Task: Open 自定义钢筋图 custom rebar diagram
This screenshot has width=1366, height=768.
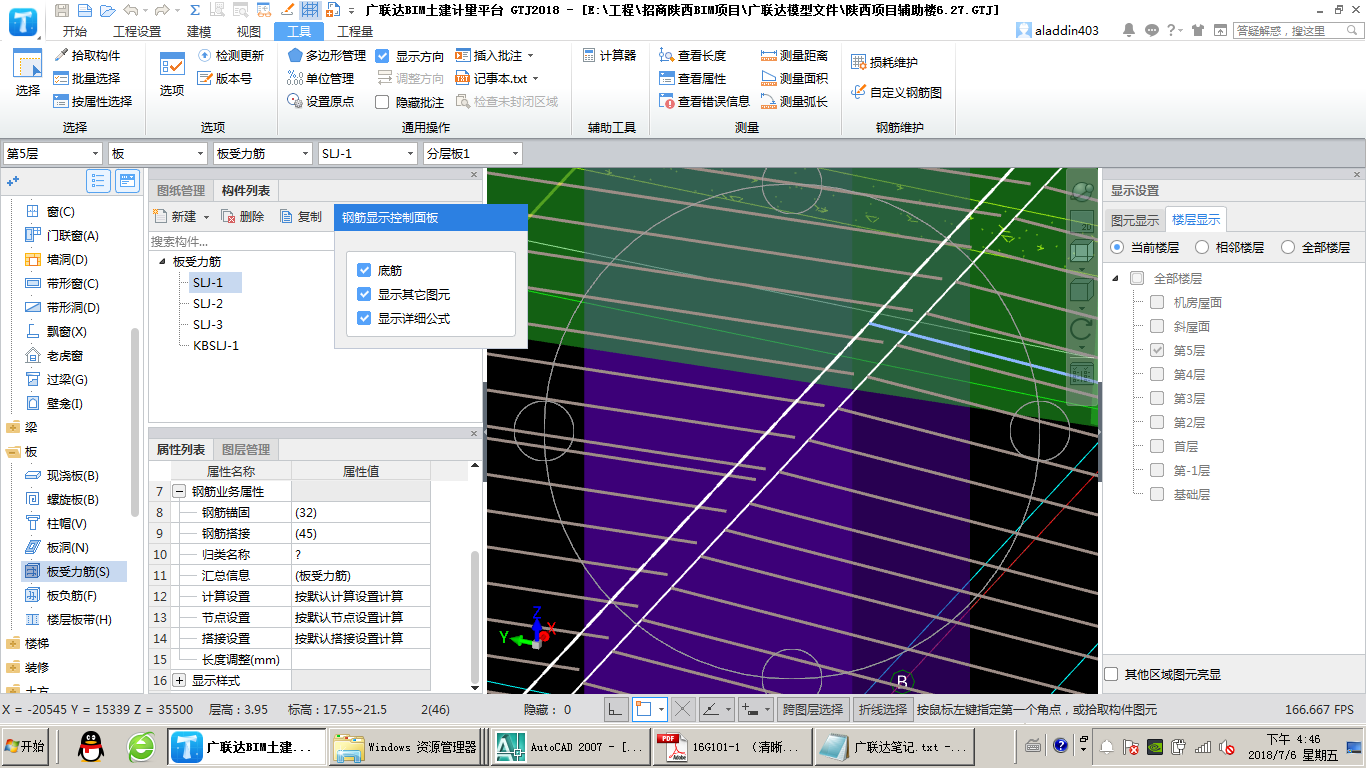Action: click(x=896, y=92)
